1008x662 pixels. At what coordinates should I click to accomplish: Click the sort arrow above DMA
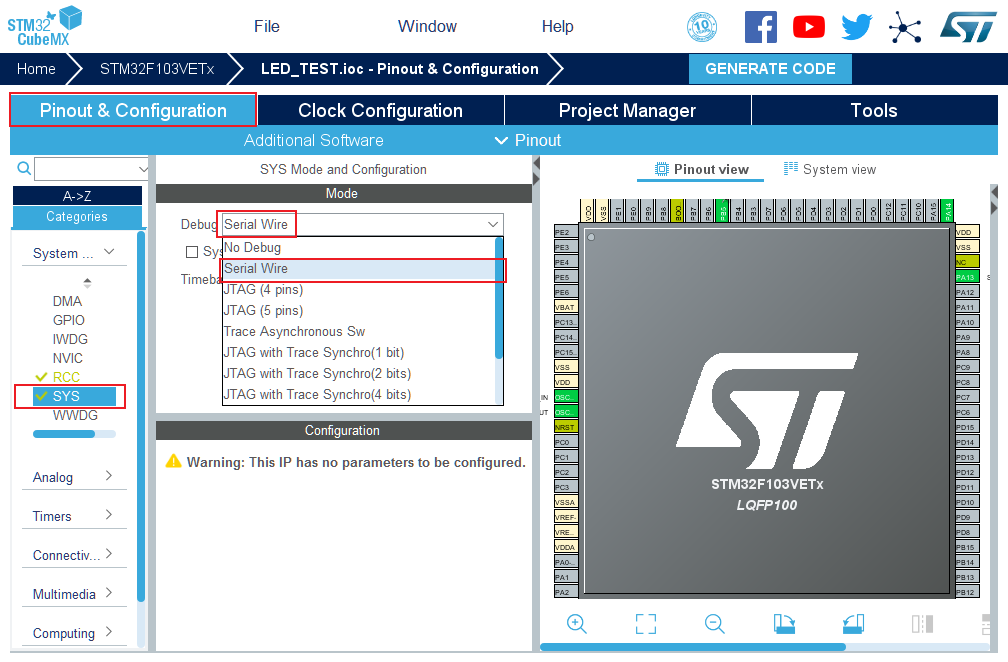(87, 282)
